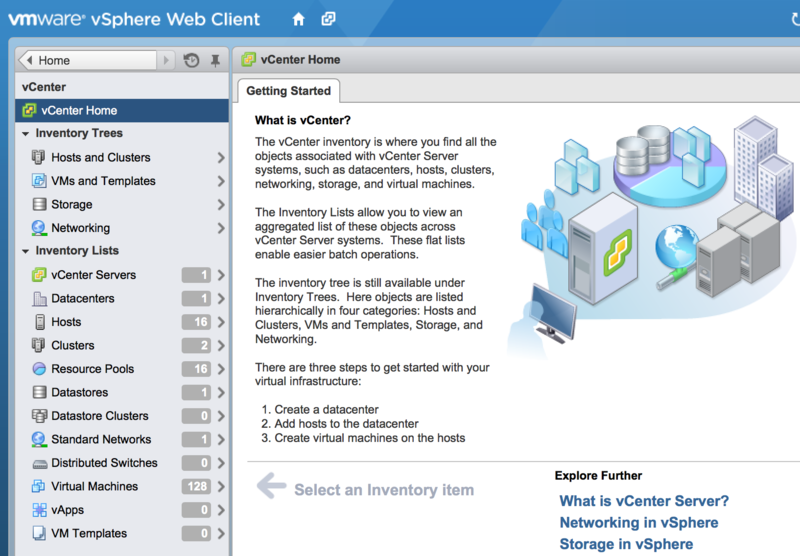Expand the Hosts row chevron
The width and height of the screenshot is (800, 556).
(x=221, y=322)
